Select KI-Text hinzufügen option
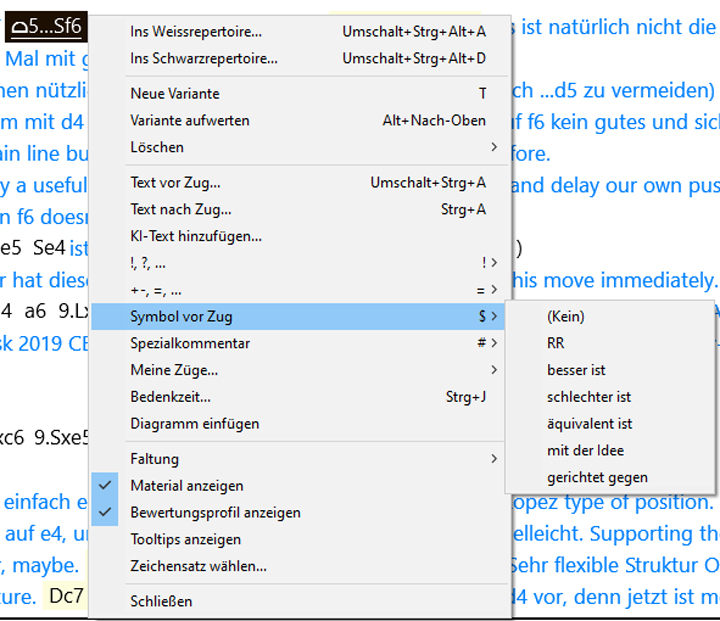 click(x=196, y=237)
